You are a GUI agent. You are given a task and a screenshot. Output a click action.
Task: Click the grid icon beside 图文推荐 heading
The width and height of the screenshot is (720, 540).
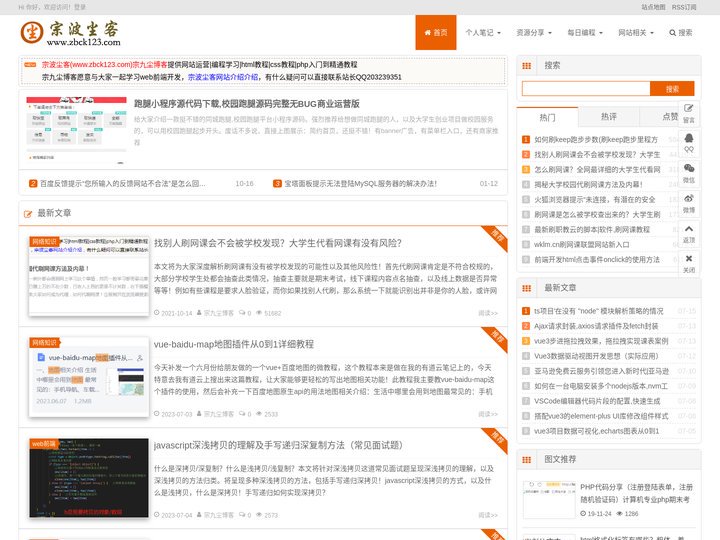527,460
